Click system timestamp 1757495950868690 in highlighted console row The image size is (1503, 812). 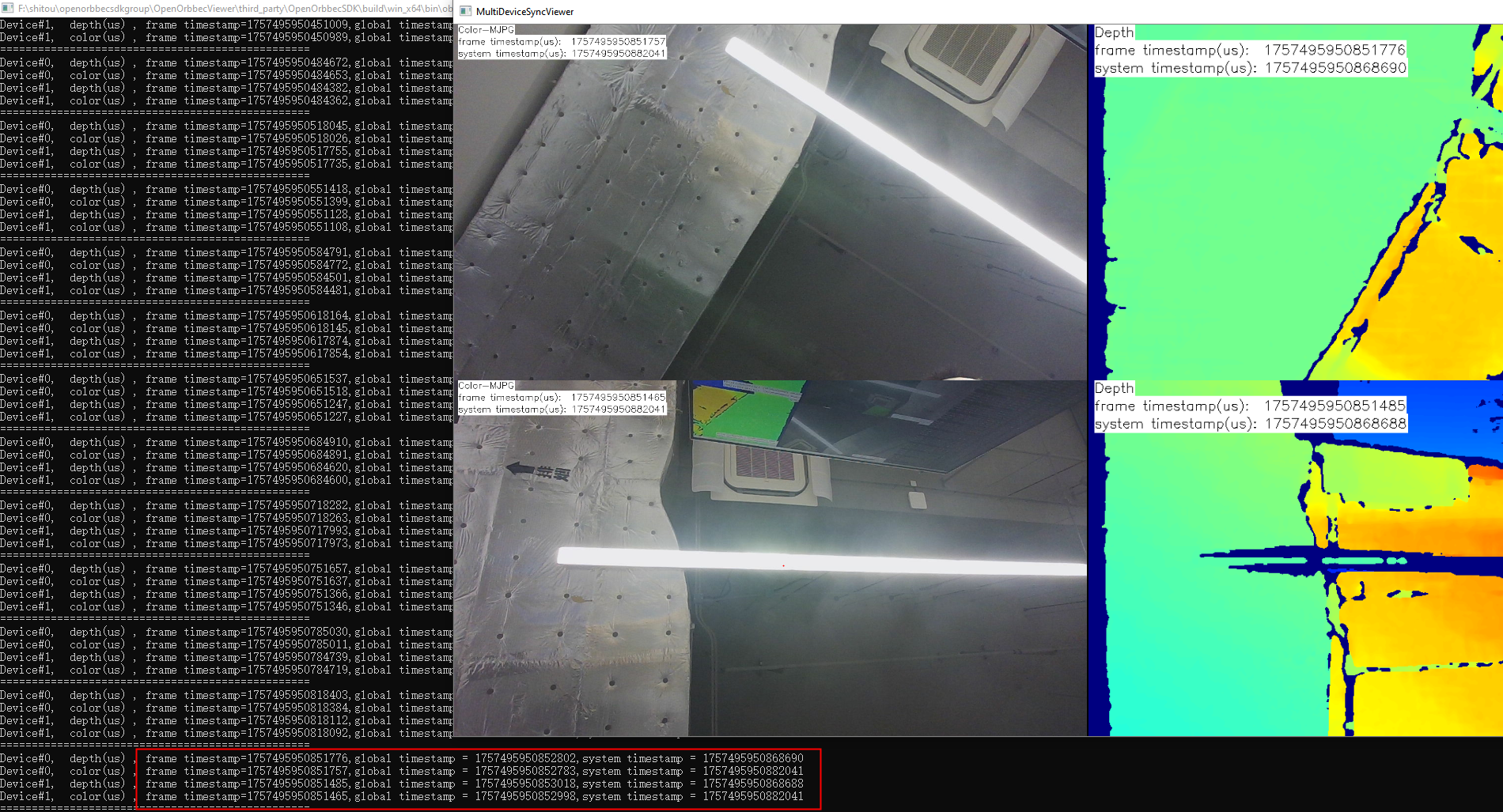tap(752, 758)
